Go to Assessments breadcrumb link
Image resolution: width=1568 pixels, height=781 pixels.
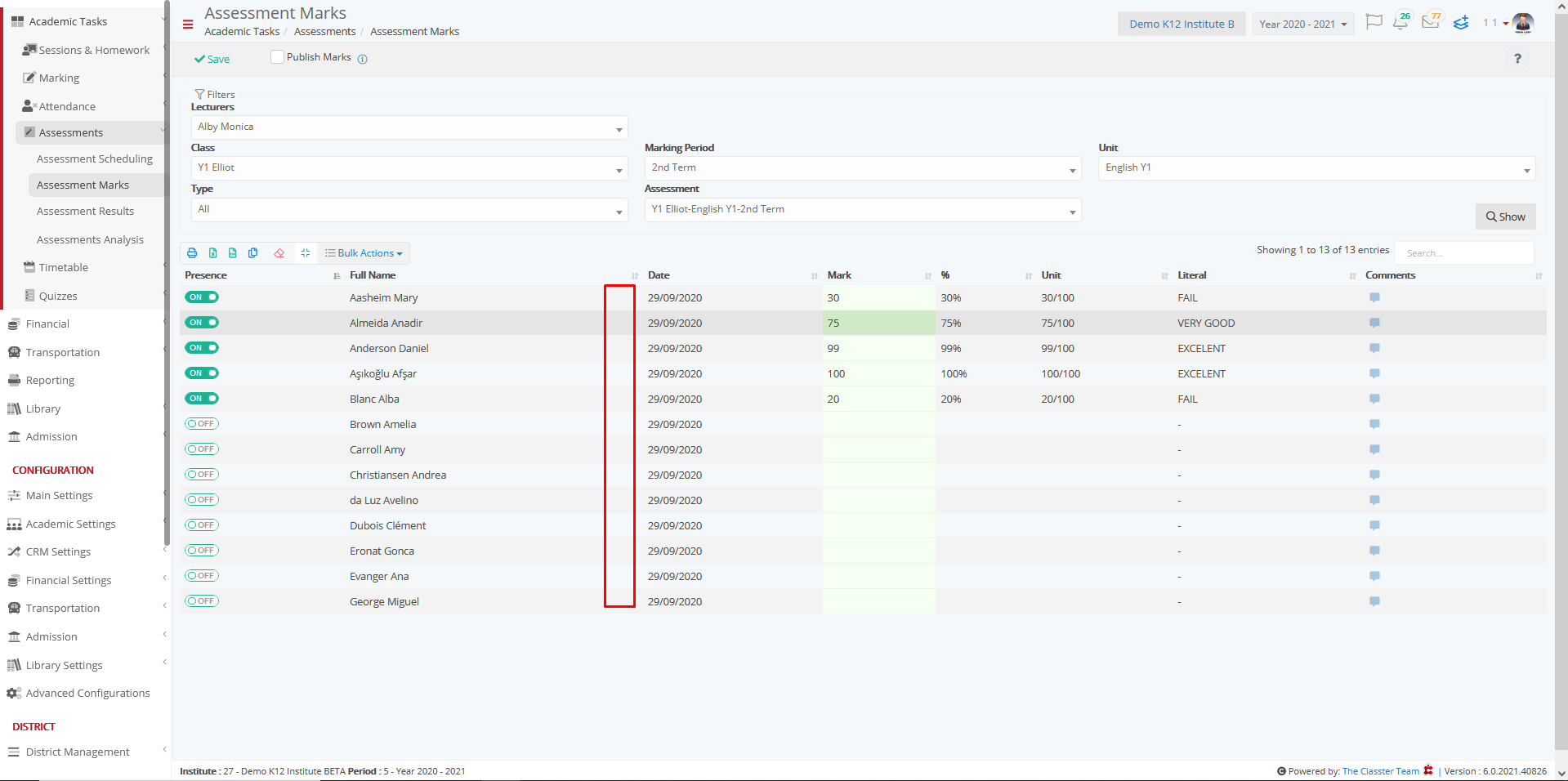(x=324, y=31)
